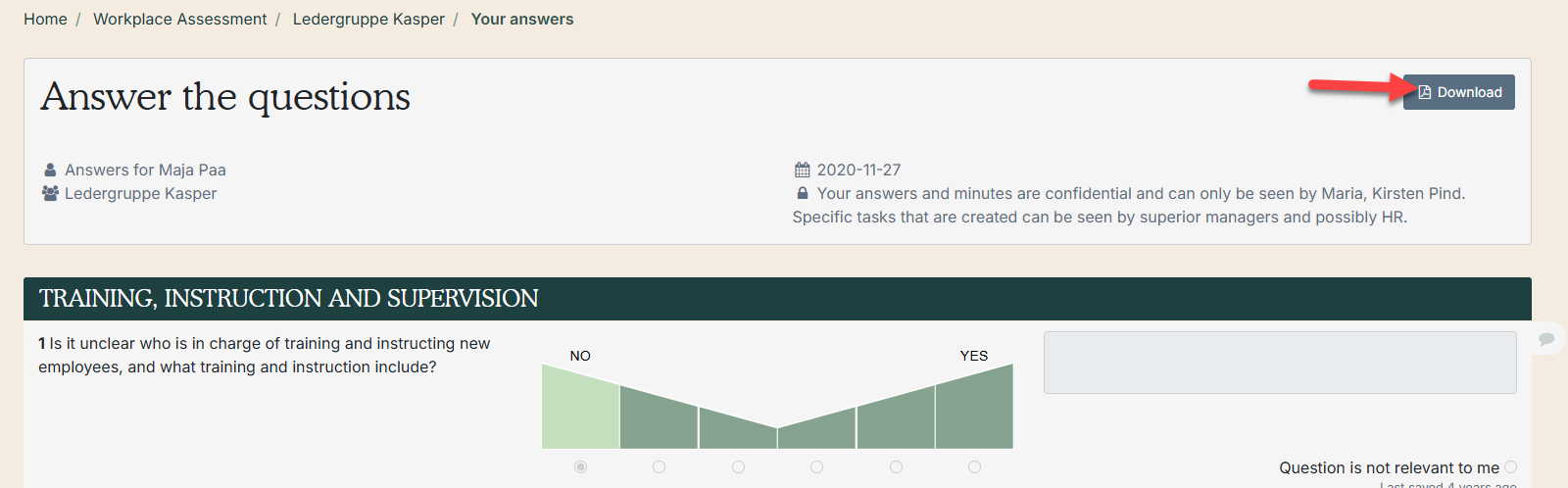1568x488 pixels.
Task: Click the PDF file icon in Download
Action: pyautogui.click(x=1425, y=92)
